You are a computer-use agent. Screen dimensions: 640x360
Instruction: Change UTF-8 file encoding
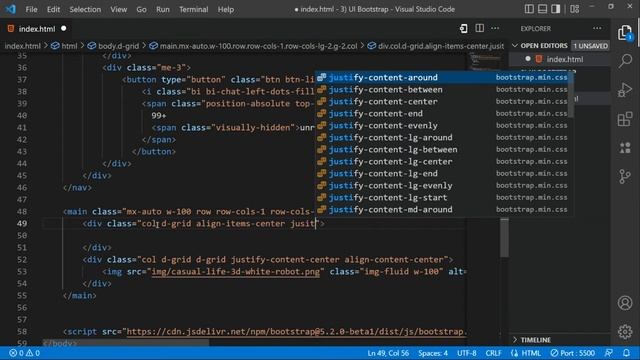tap(467, 353)
